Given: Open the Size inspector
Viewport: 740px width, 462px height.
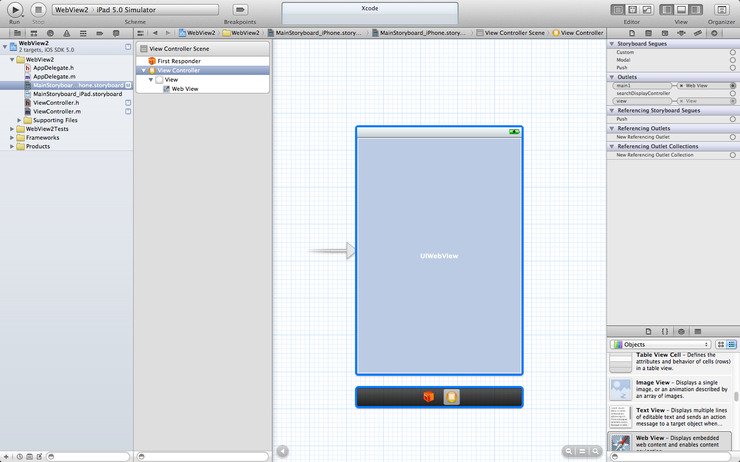Looking at the screenshot, I should tap(698, 33).
